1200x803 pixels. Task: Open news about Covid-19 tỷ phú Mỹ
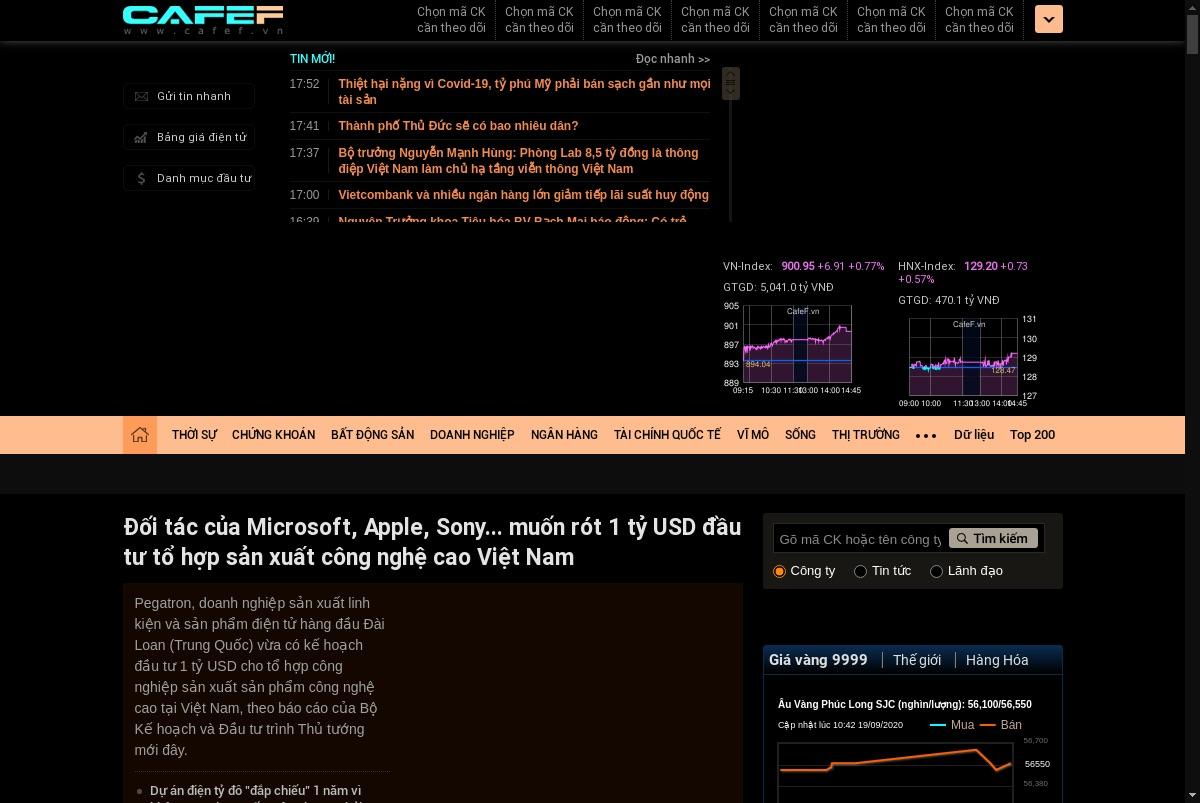coord(524,92)
